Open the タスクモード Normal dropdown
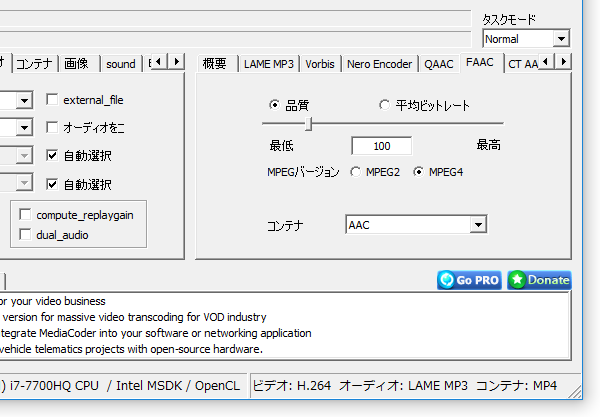 click(x=526, y=39)
